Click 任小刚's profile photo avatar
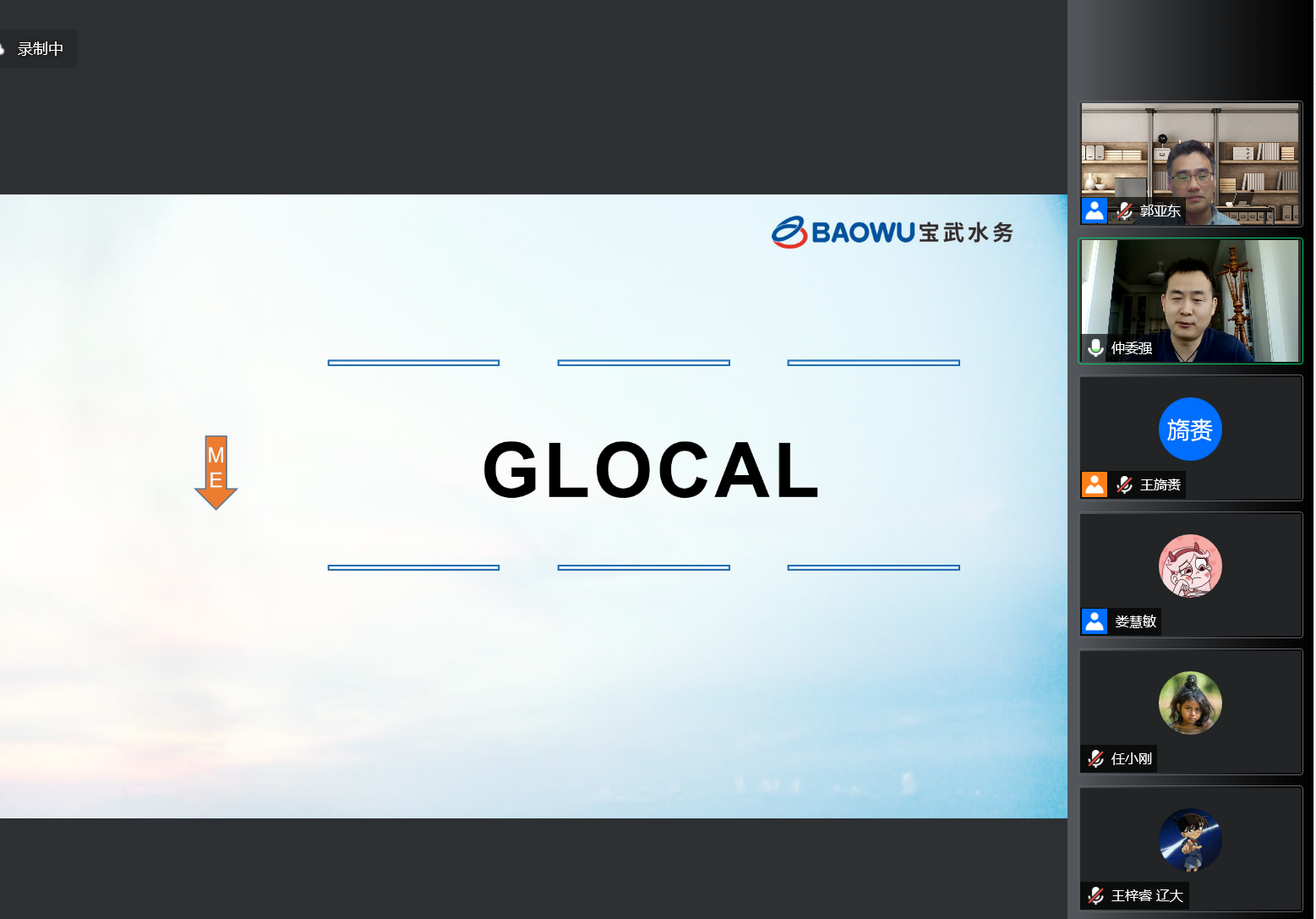This screenshot has height=919, width=1316. click(1190, 703)
